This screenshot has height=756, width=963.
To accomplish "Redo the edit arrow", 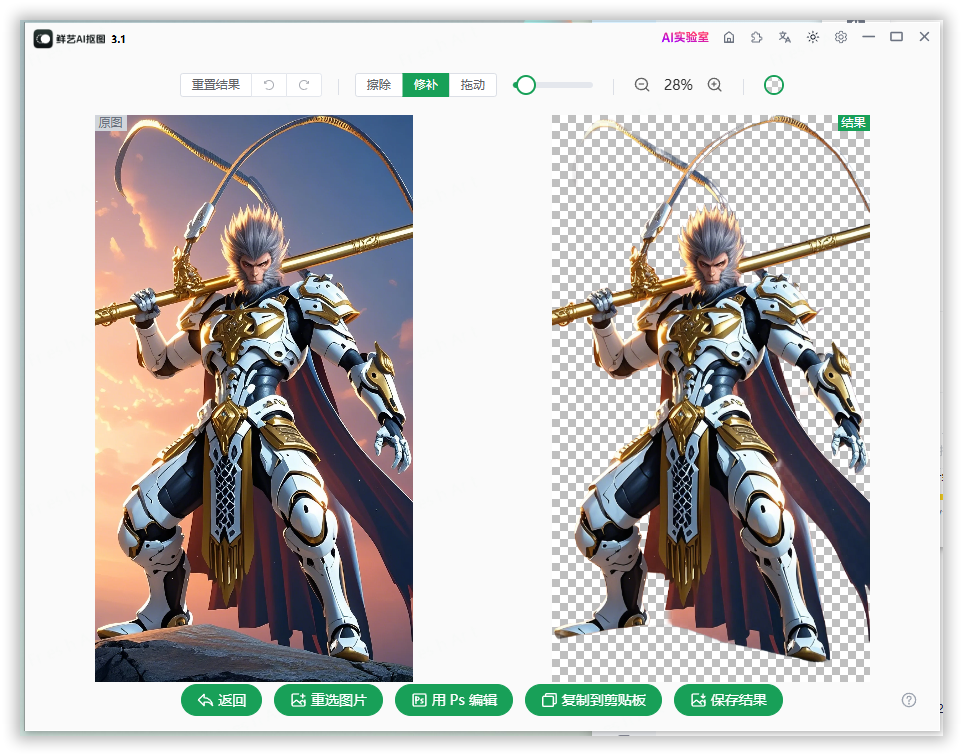I will coord(304,85).
